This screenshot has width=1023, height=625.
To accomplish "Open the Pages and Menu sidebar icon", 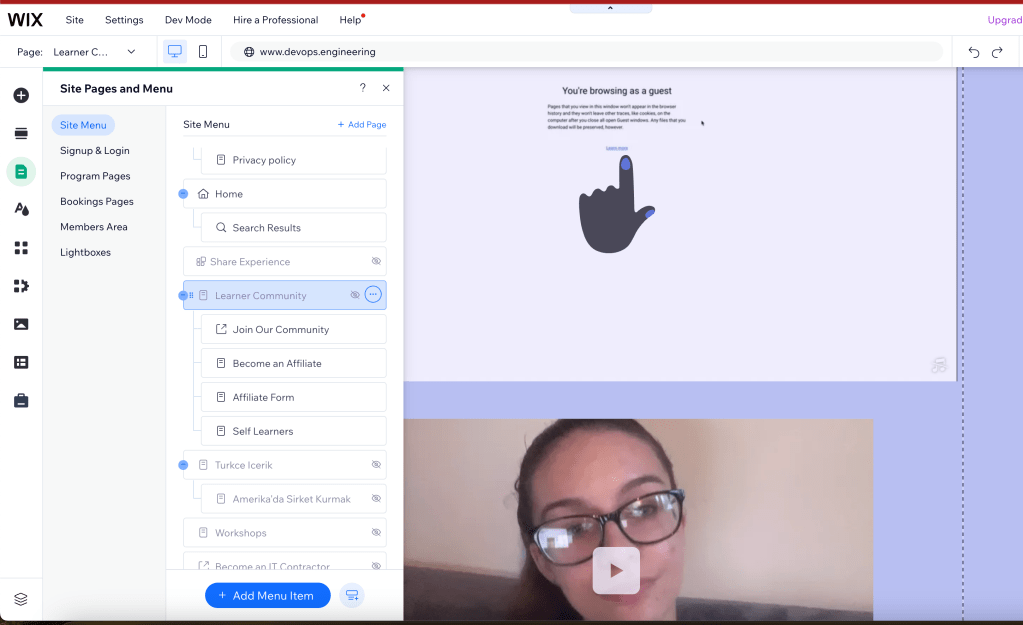I will click(x=21, y=172).
